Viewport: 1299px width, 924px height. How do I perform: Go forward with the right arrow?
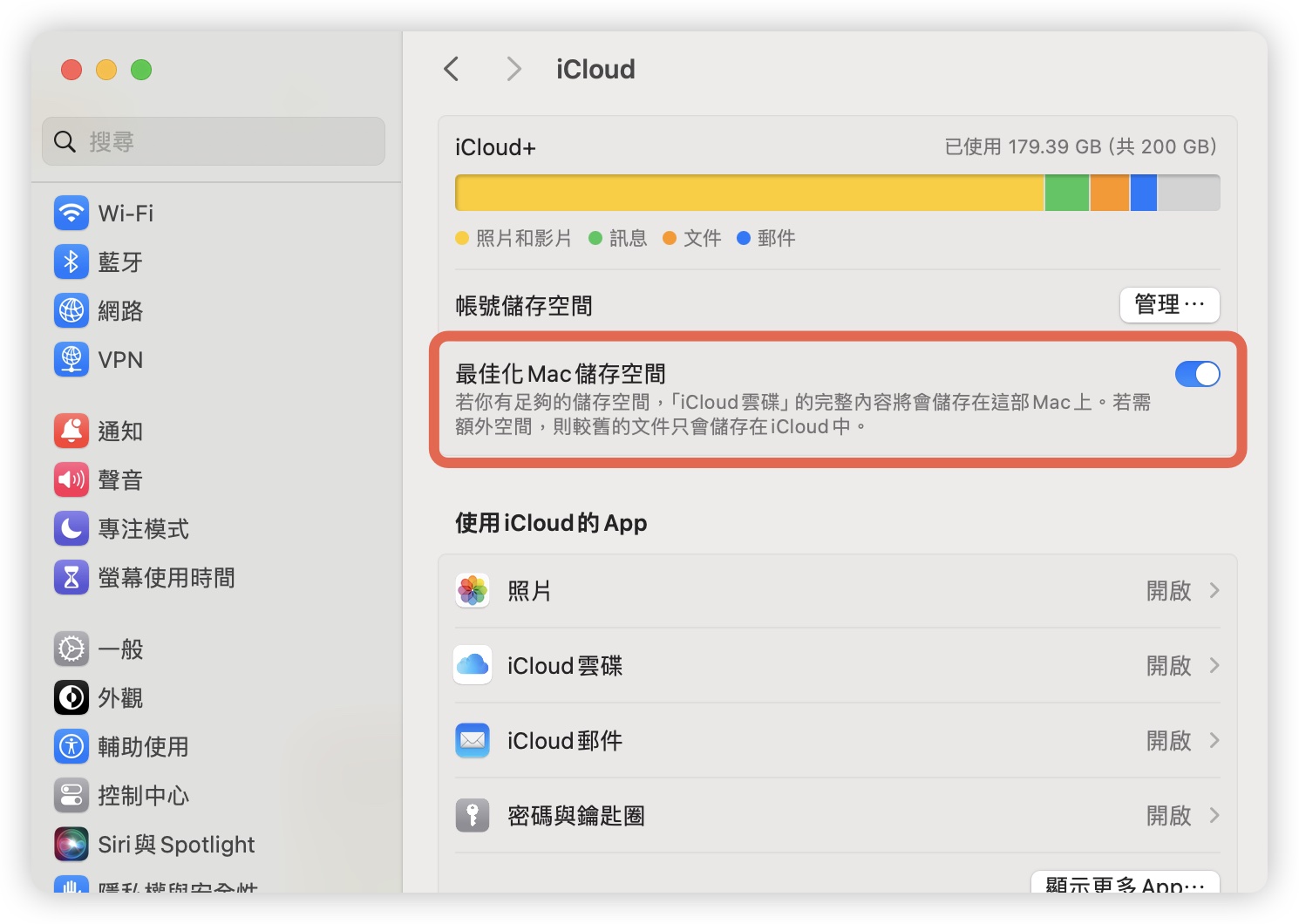coord(514,69)
